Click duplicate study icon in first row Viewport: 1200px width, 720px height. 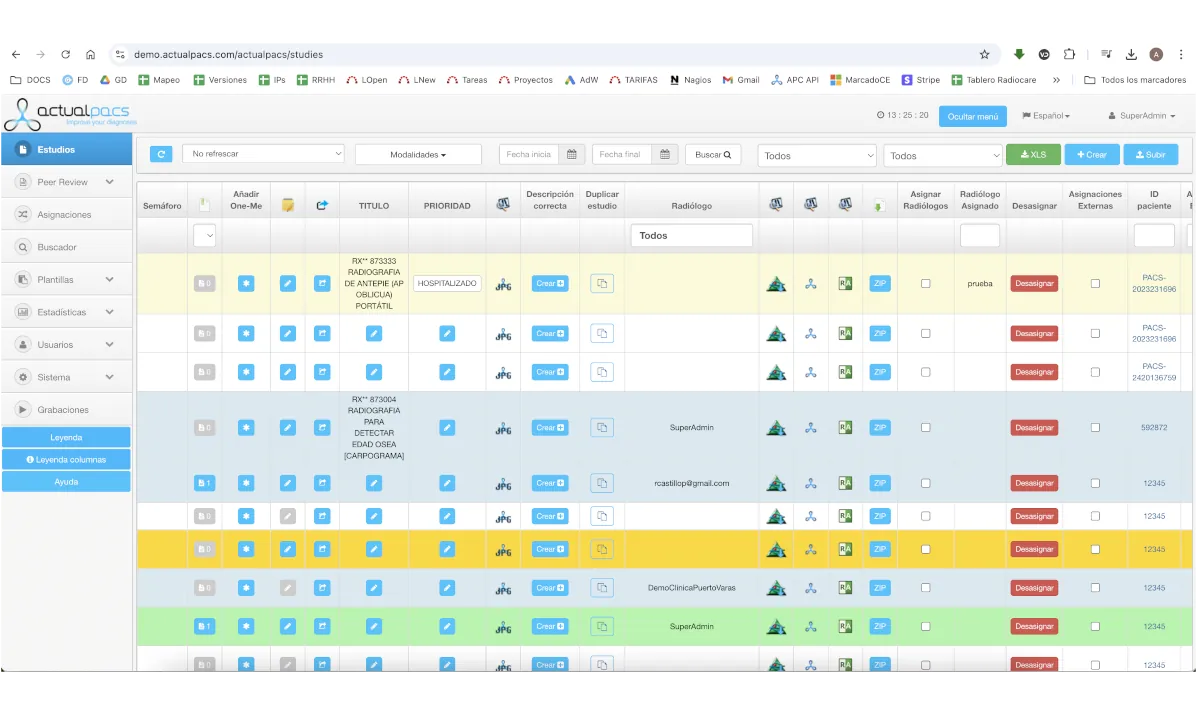(x=602, y=284)
